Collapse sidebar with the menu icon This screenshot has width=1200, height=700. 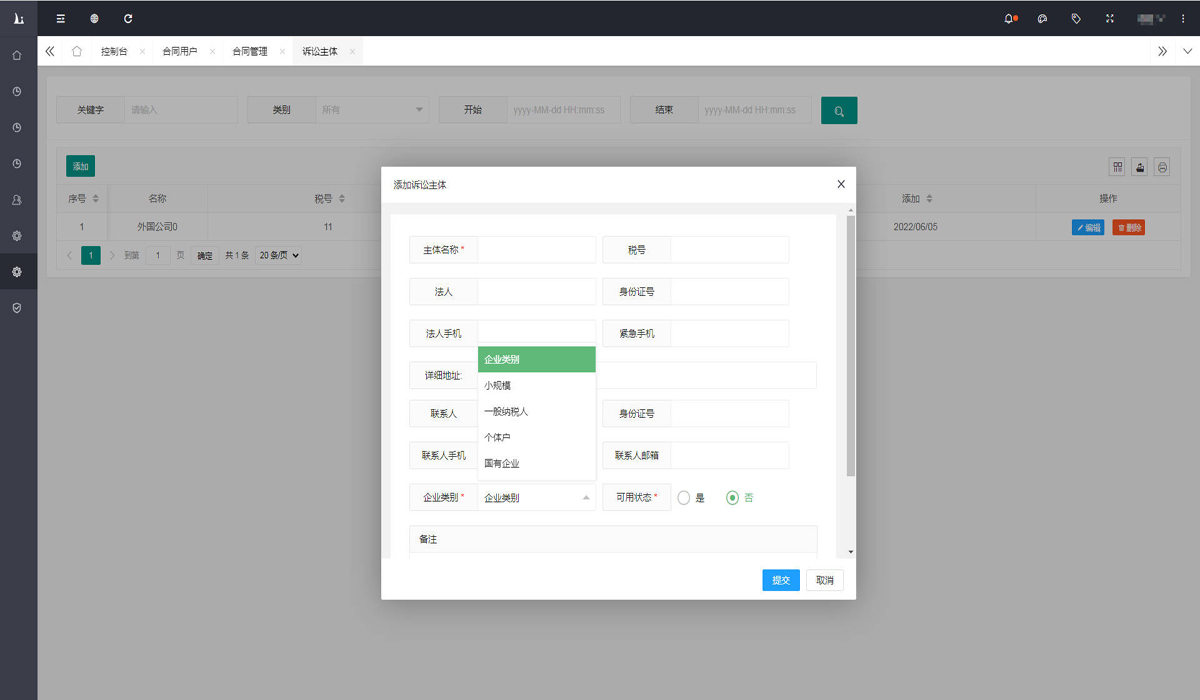(61, 18)
